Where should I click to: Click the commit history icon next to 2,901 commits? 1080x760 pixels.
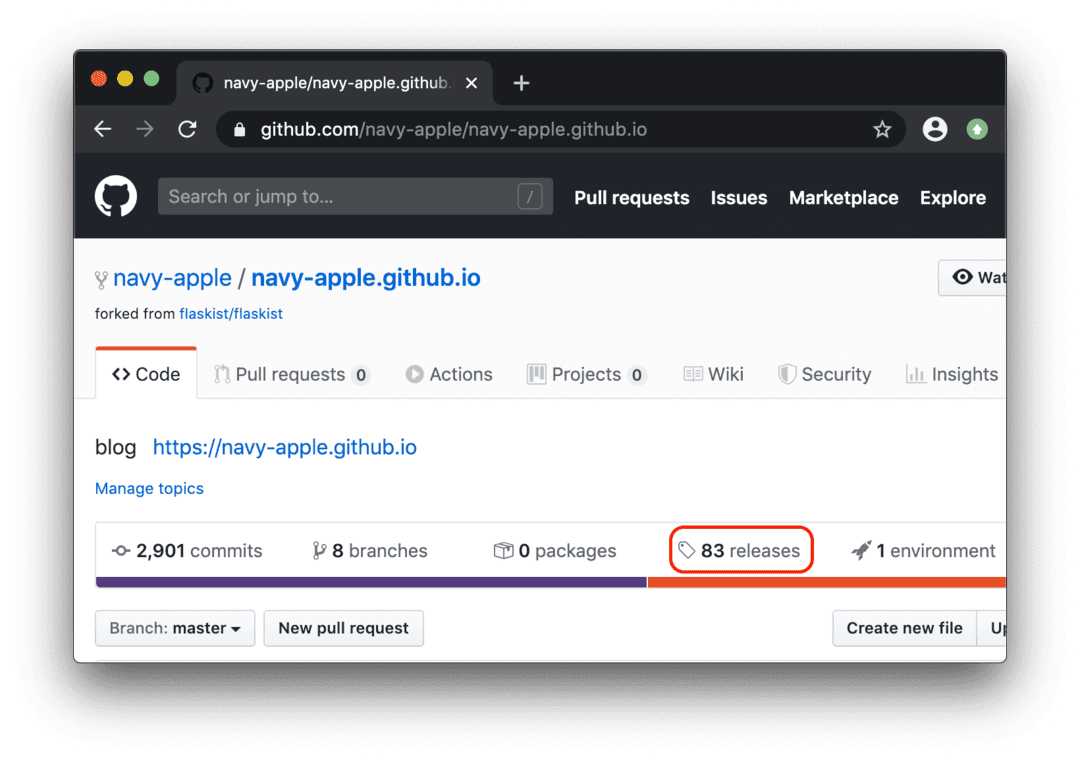tap(122, 550)
